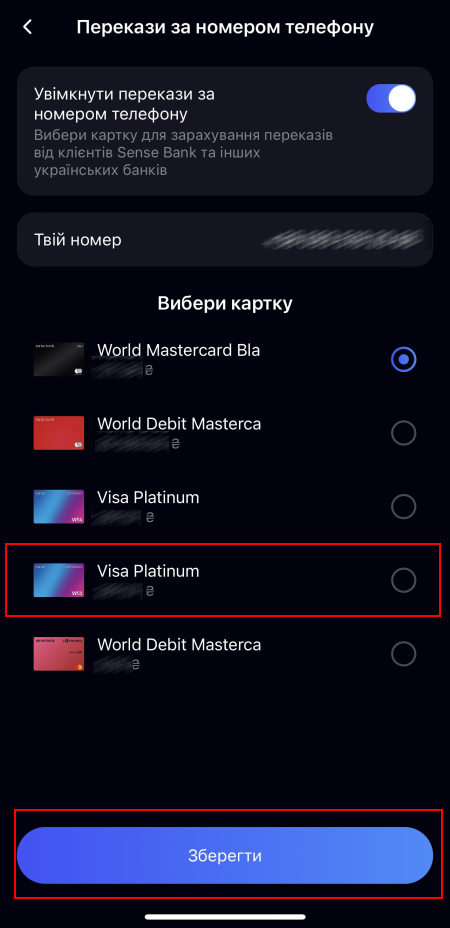This screenshot has width=450, height=928.
Task: Turn off phone number transfers switch
Action: pyautogui.click(x=391, y=98)
